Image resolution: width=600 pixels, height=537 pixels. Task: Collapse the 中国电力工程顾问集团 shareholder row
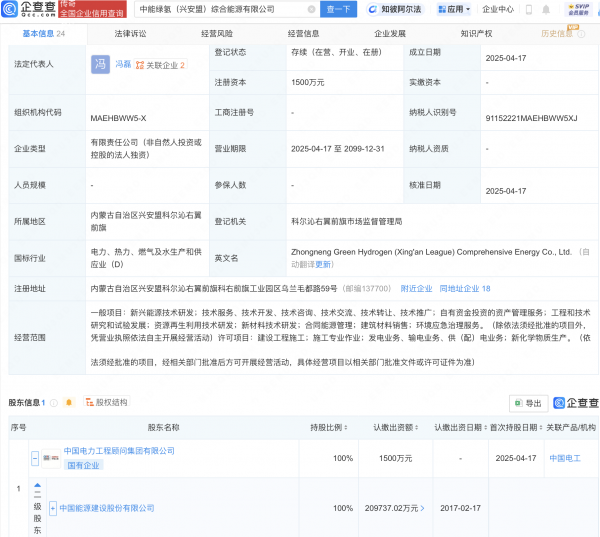pos(35,458)
